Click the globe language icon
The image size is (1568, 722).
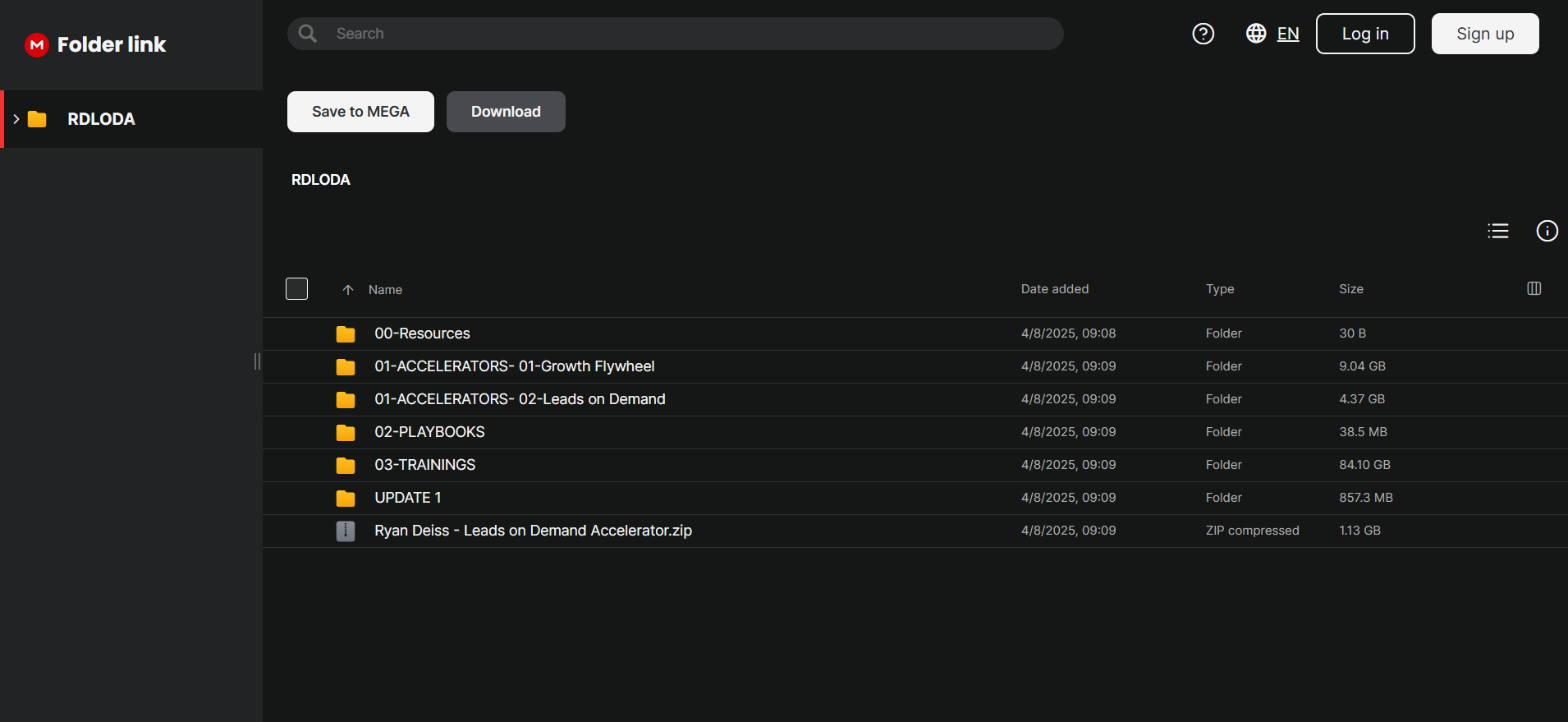point(1256,33)
